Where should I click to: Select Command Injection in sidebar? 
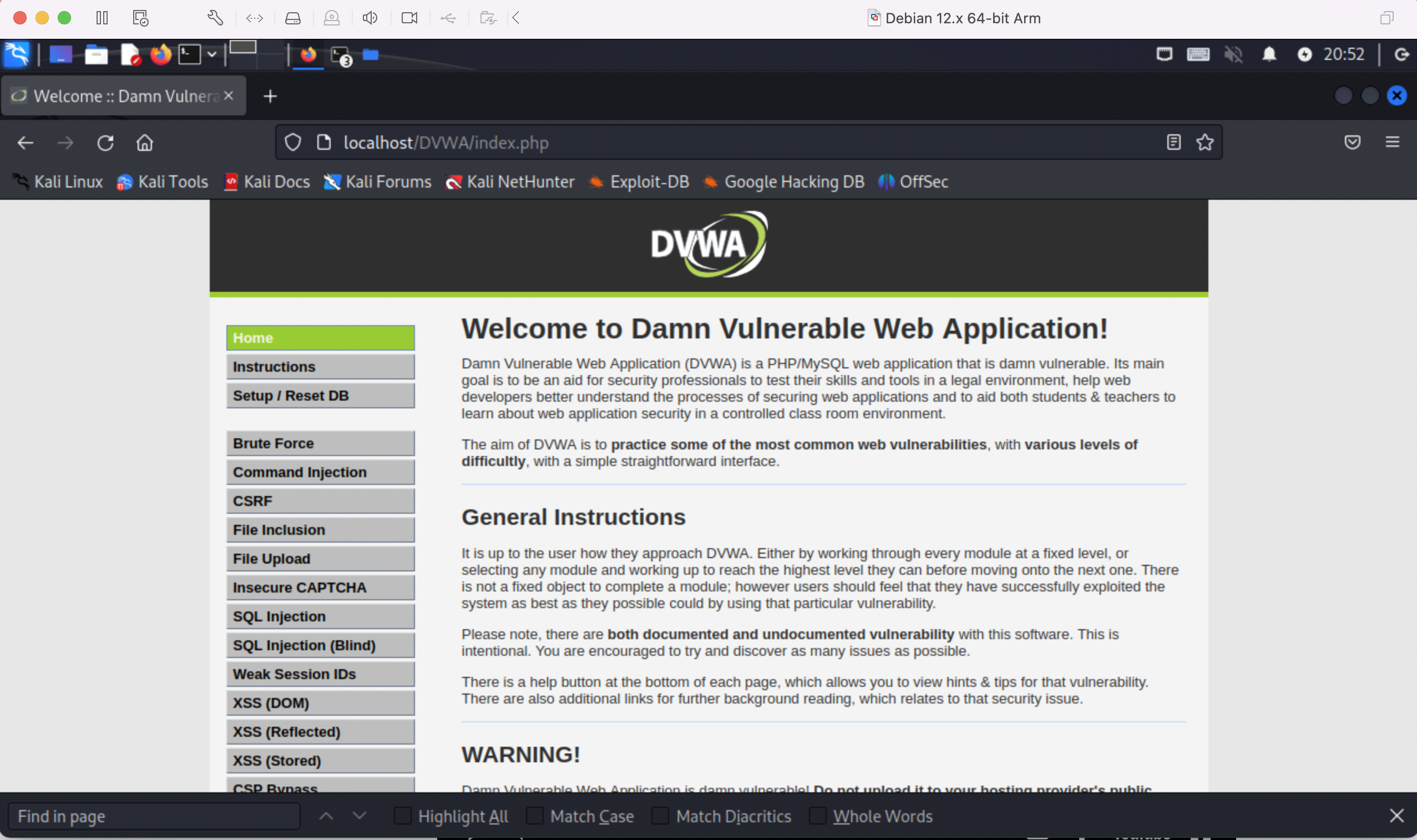pos(320,472)
